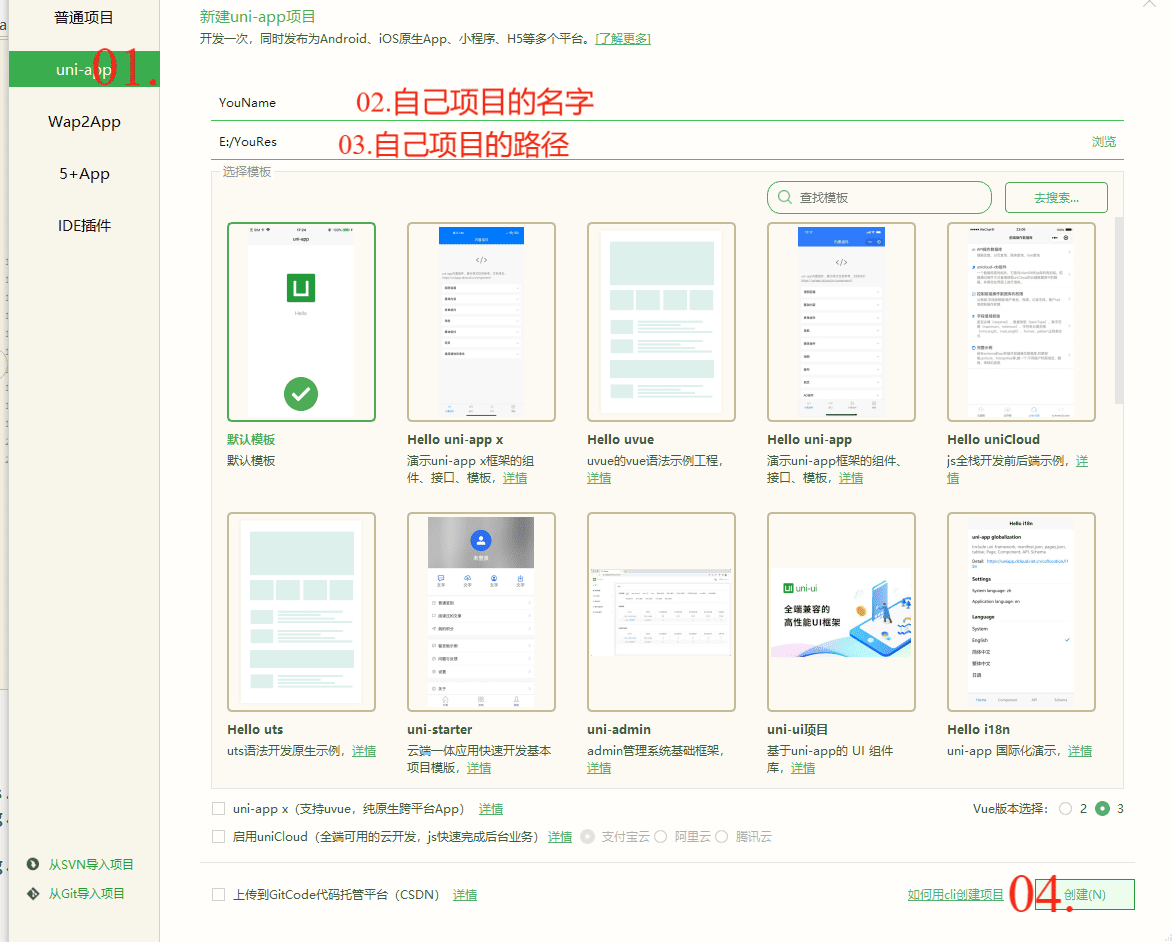1172x942 pixels.
Task: Open the IDE插件 category
Action: [83, 225]
